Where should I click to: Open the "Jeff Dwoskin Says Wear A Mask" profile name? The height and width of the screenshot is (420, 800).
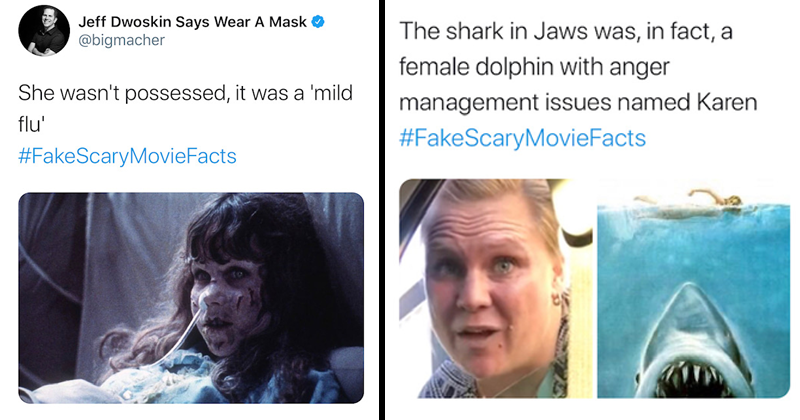pyautogui.click(x=190, y=20)
